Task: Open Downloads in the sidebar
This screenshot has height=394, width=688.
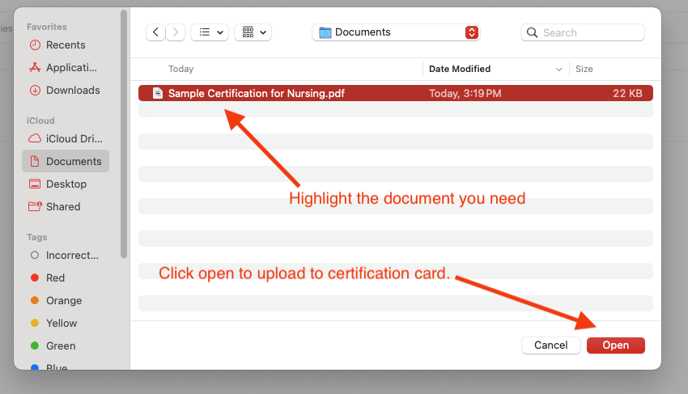Action: [66, 90]
